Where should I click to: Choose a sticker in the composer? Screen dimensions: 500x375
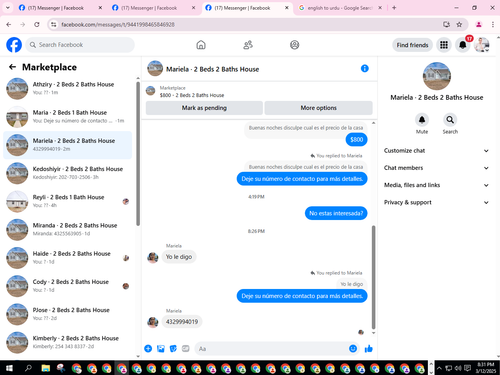tap(173, 349)
